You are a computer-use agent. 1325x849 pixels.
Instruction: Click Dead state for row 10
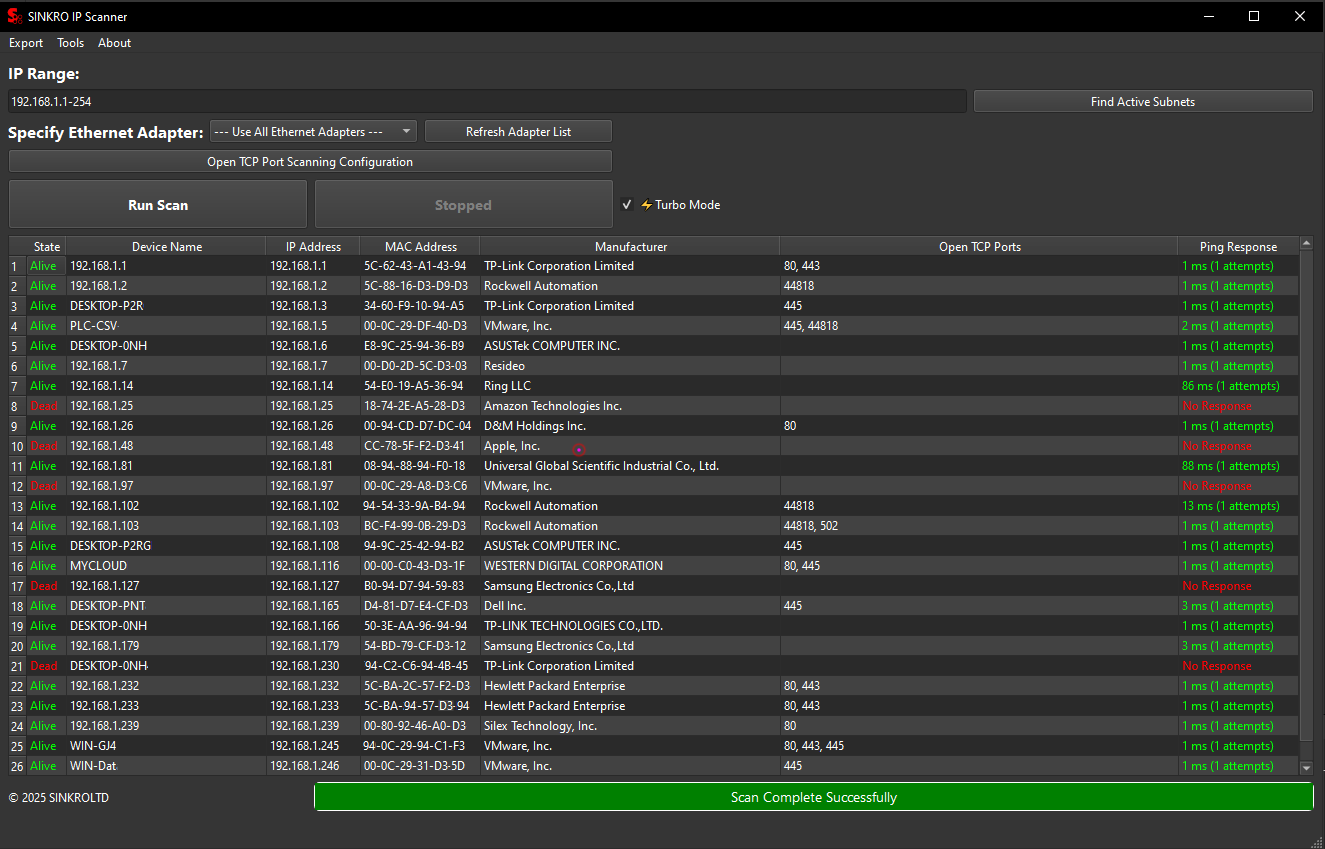point(44,446)
